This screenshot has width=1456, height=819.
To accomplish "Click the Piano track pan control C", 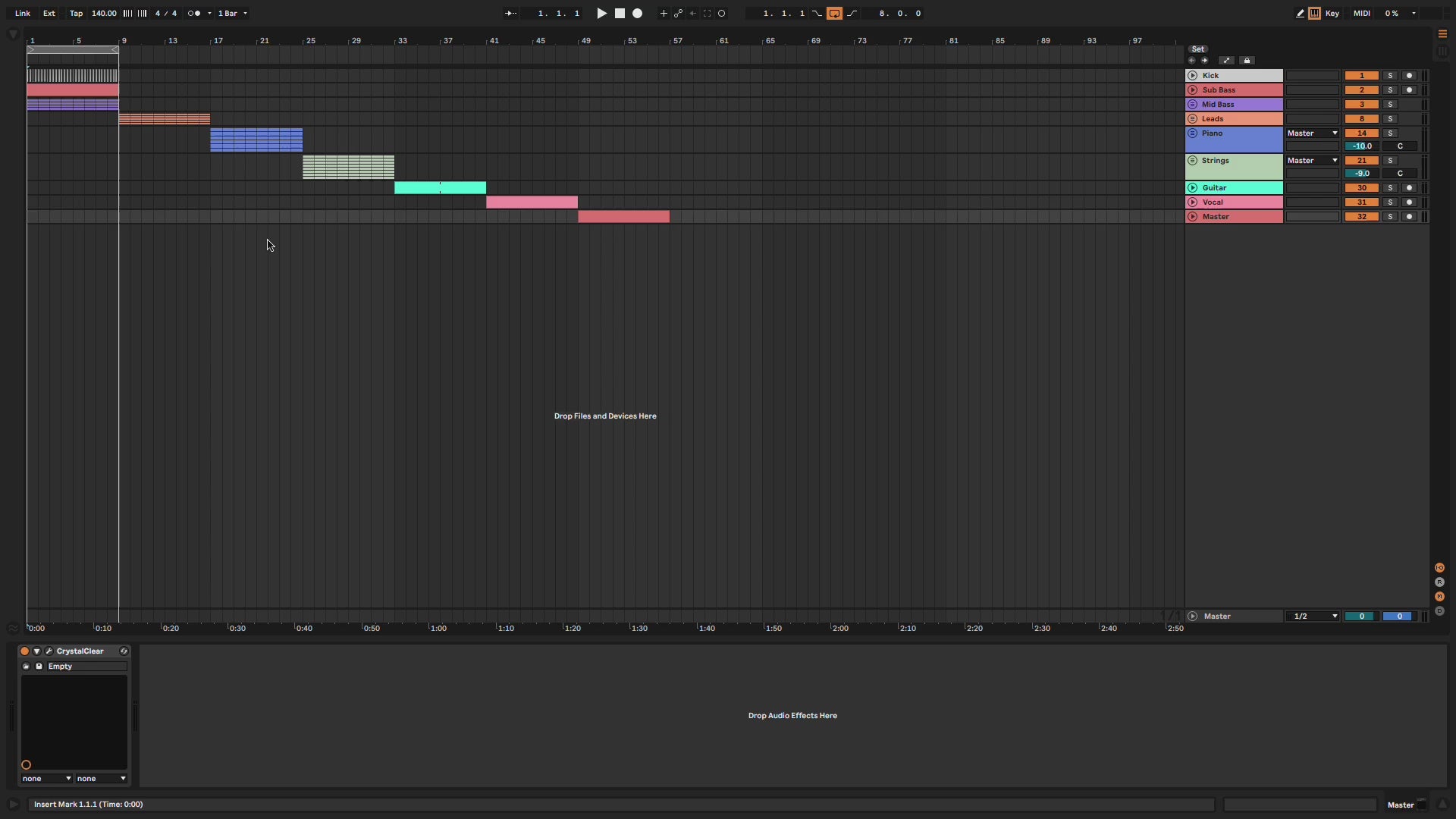I will [1399, 146].
